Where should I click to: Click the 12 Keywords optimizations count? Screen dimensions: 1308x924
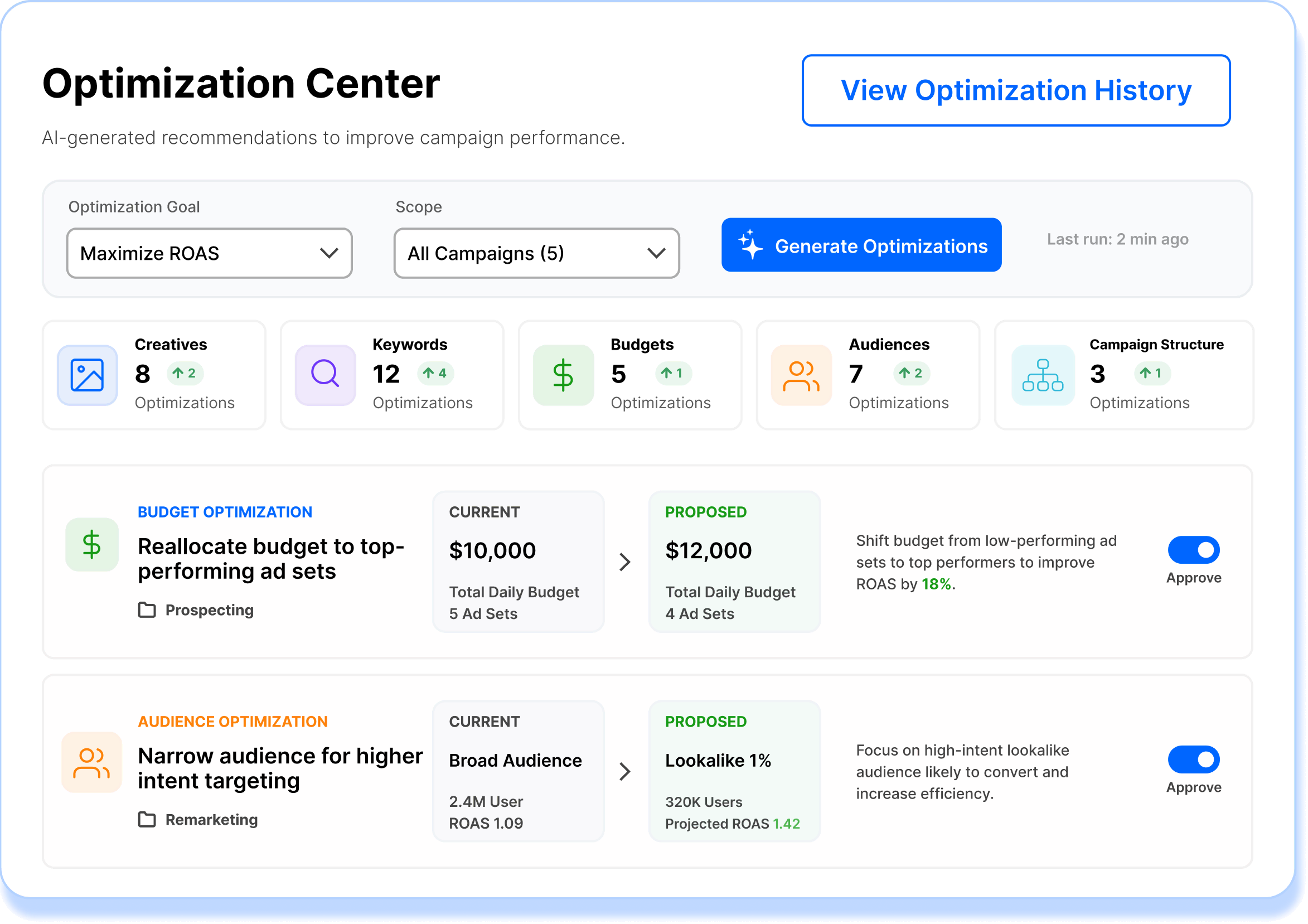coord(386,374)
